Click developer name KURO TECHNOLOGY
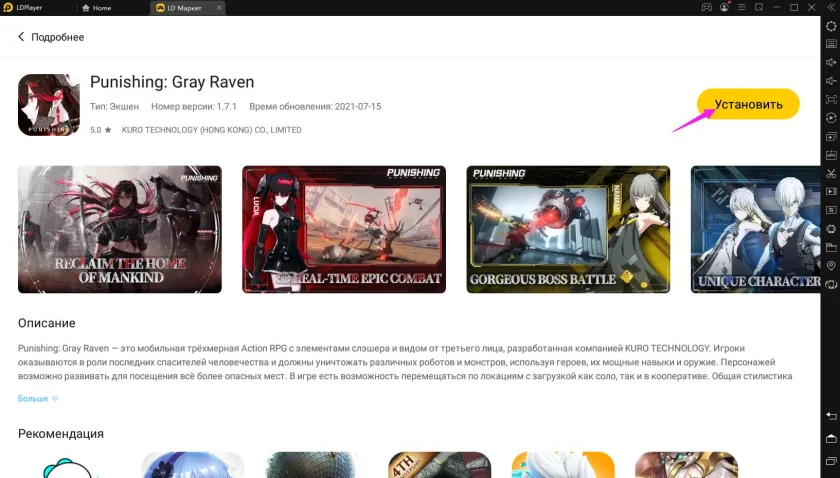Screen dimensions: 840x478 212,130
